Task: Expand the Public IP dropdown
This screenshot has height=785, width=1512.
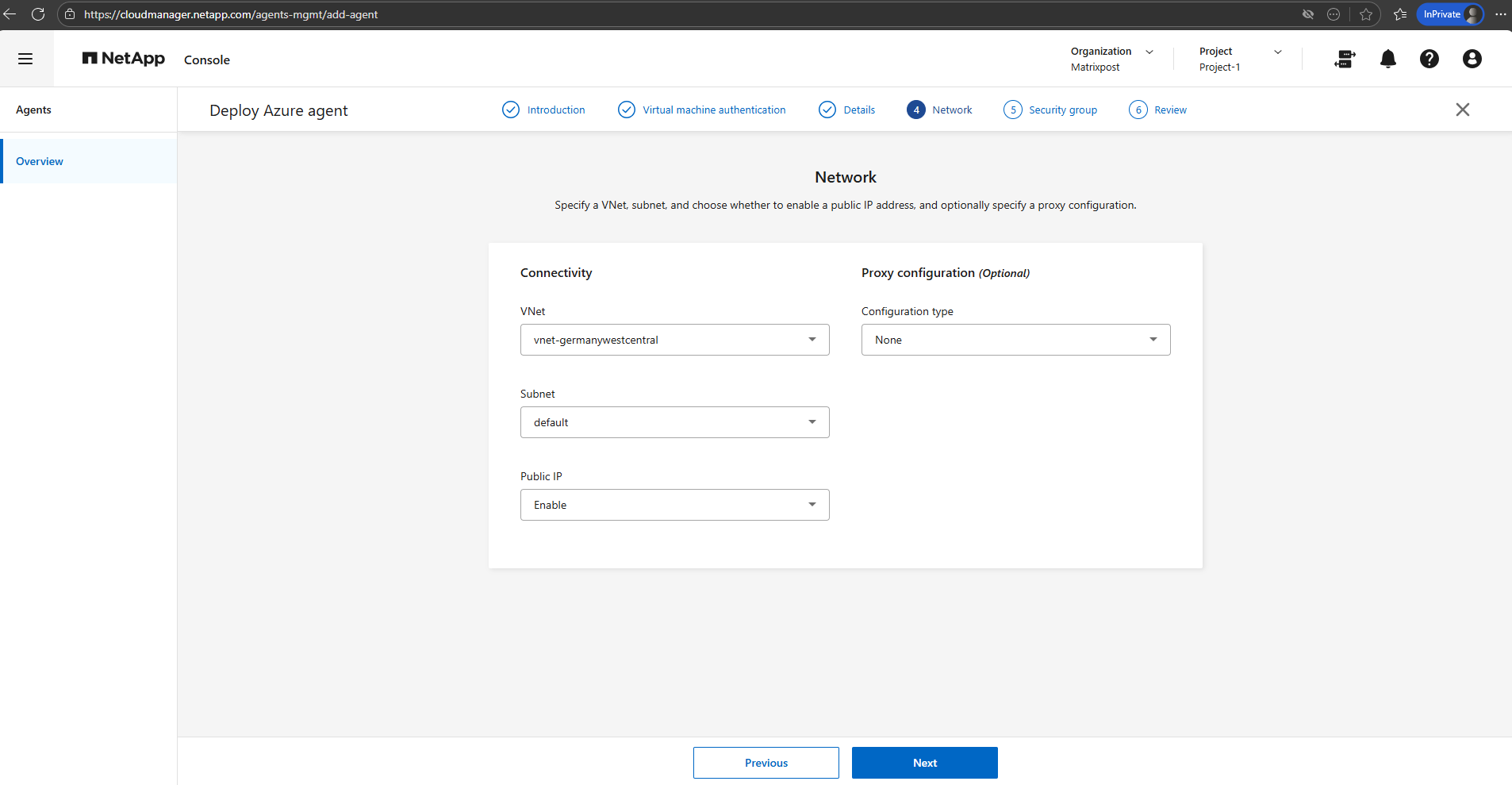Action: pos(674,505)
